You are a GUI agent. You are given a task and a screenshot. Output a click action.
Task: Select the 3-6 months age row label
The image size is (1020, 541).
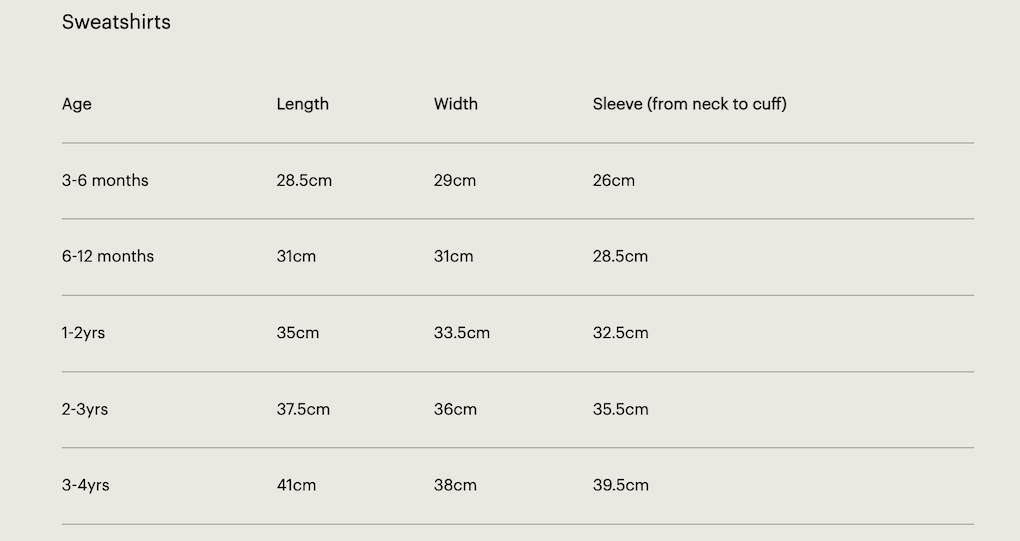[x=105, y=181]
